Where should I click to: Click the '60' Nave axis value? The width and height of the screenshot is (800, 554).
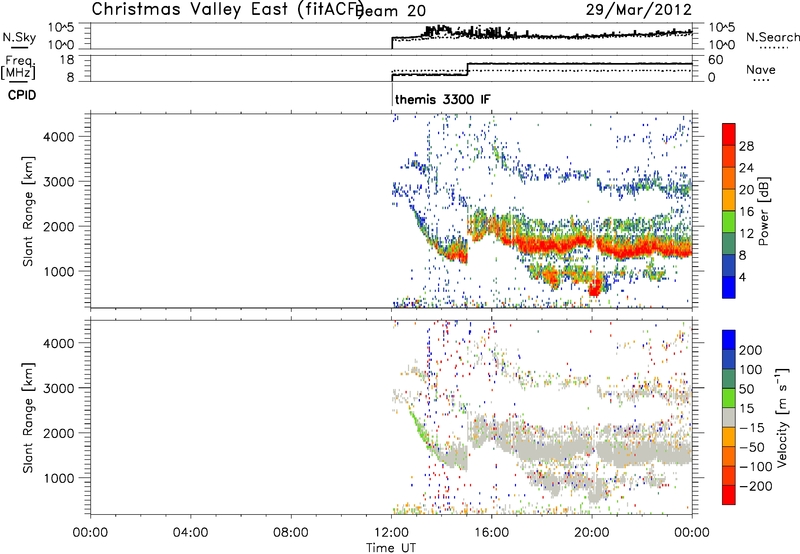[x=716, y=60]
